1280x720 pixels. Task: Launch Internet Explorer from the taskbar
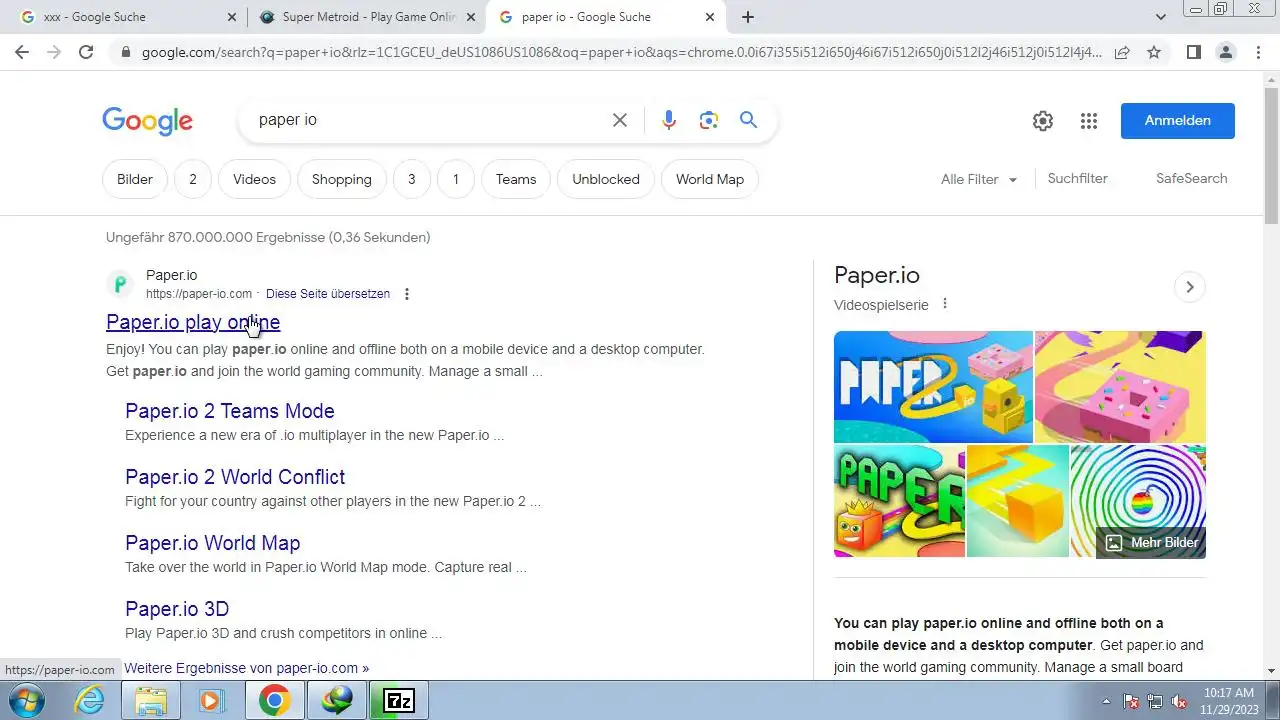click(x=90, y=700)
